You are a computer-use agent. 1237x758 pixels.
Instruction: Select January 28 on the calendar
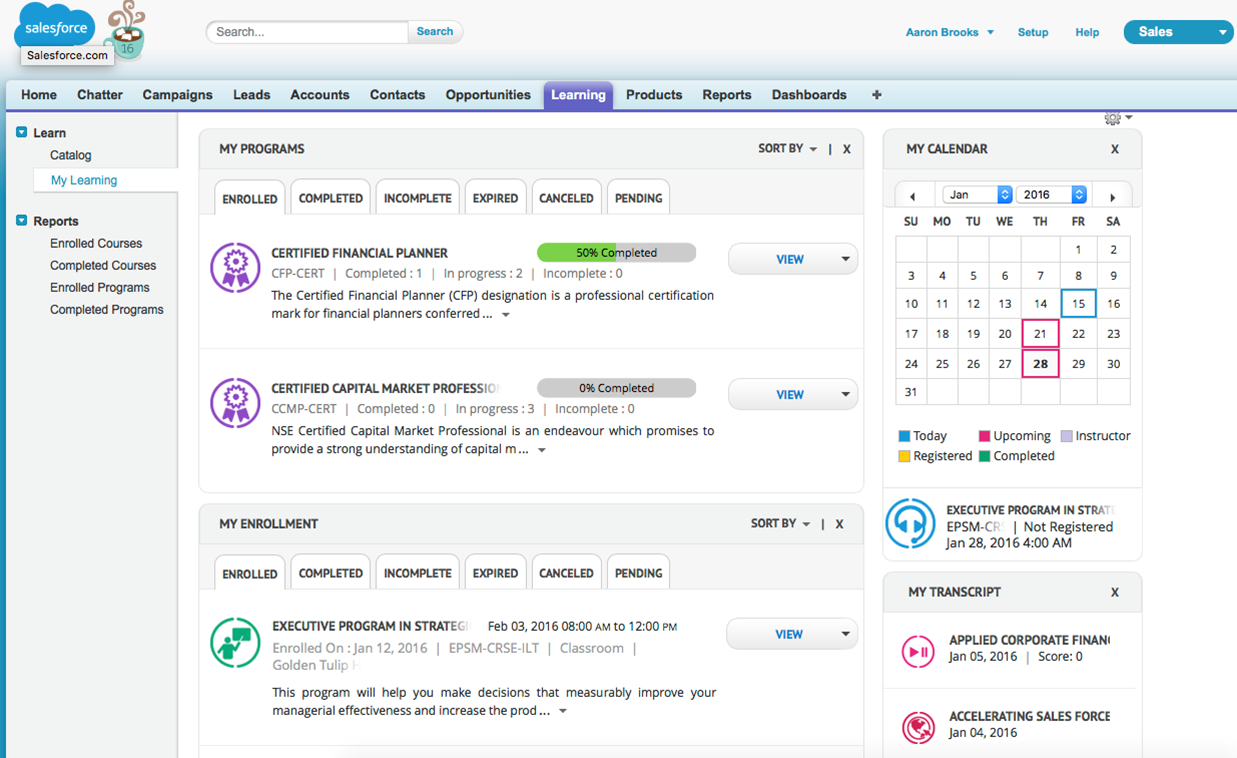(x=1040, y=364)
